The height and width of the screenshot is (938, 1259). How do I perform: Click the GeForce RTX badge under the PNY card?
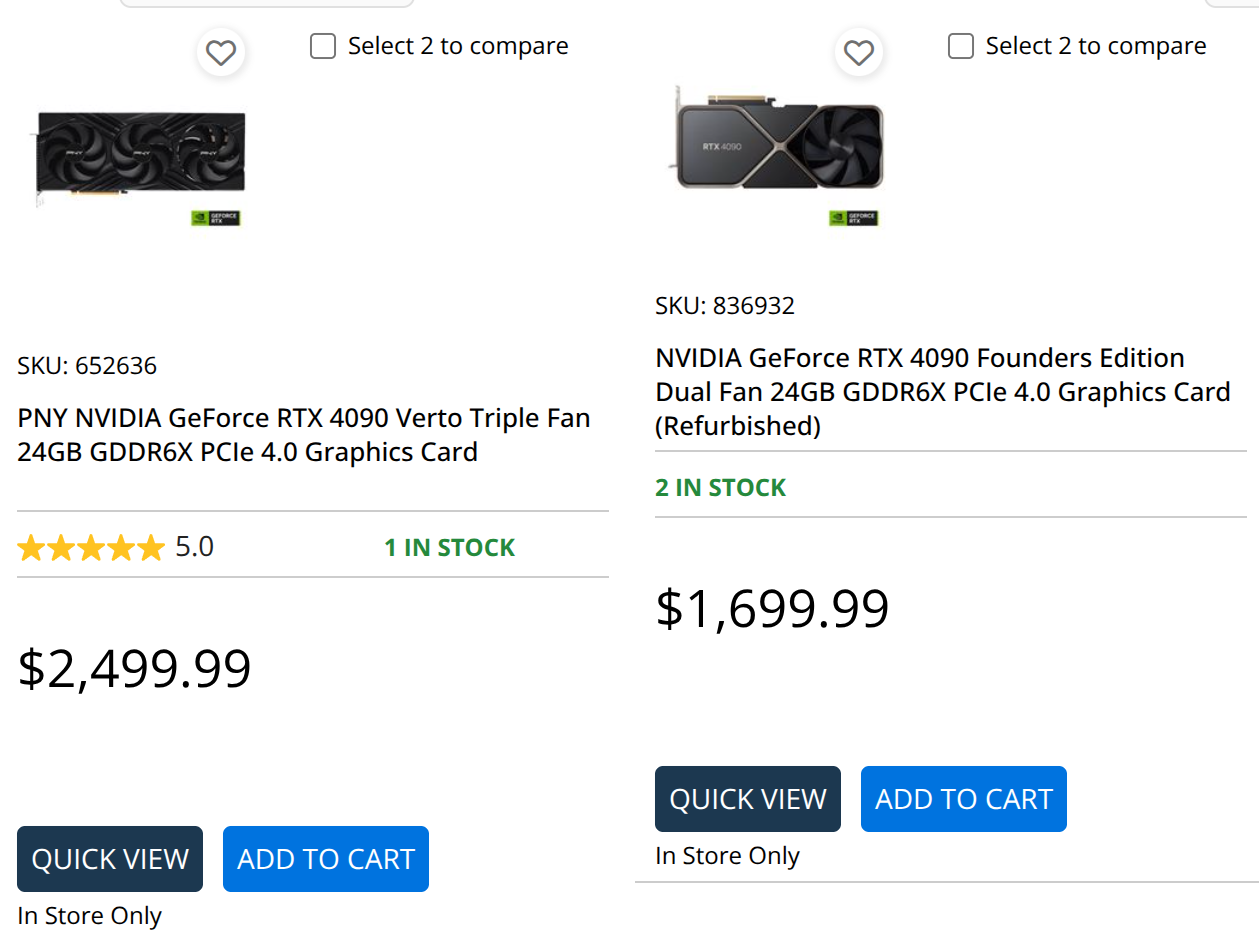(x=216, y=217)
